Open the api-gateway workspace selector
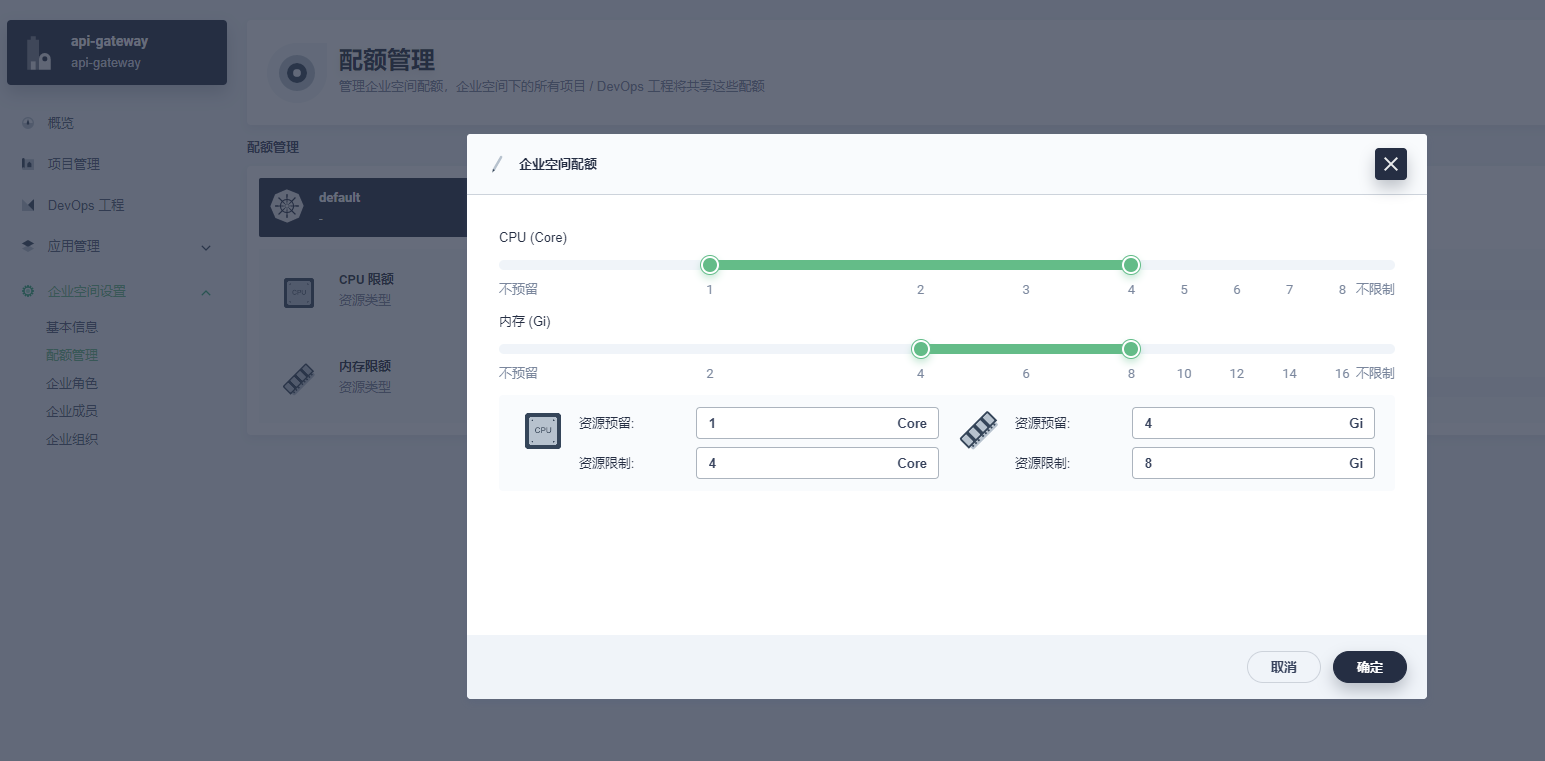1545x761 pixels. (117, 52)
